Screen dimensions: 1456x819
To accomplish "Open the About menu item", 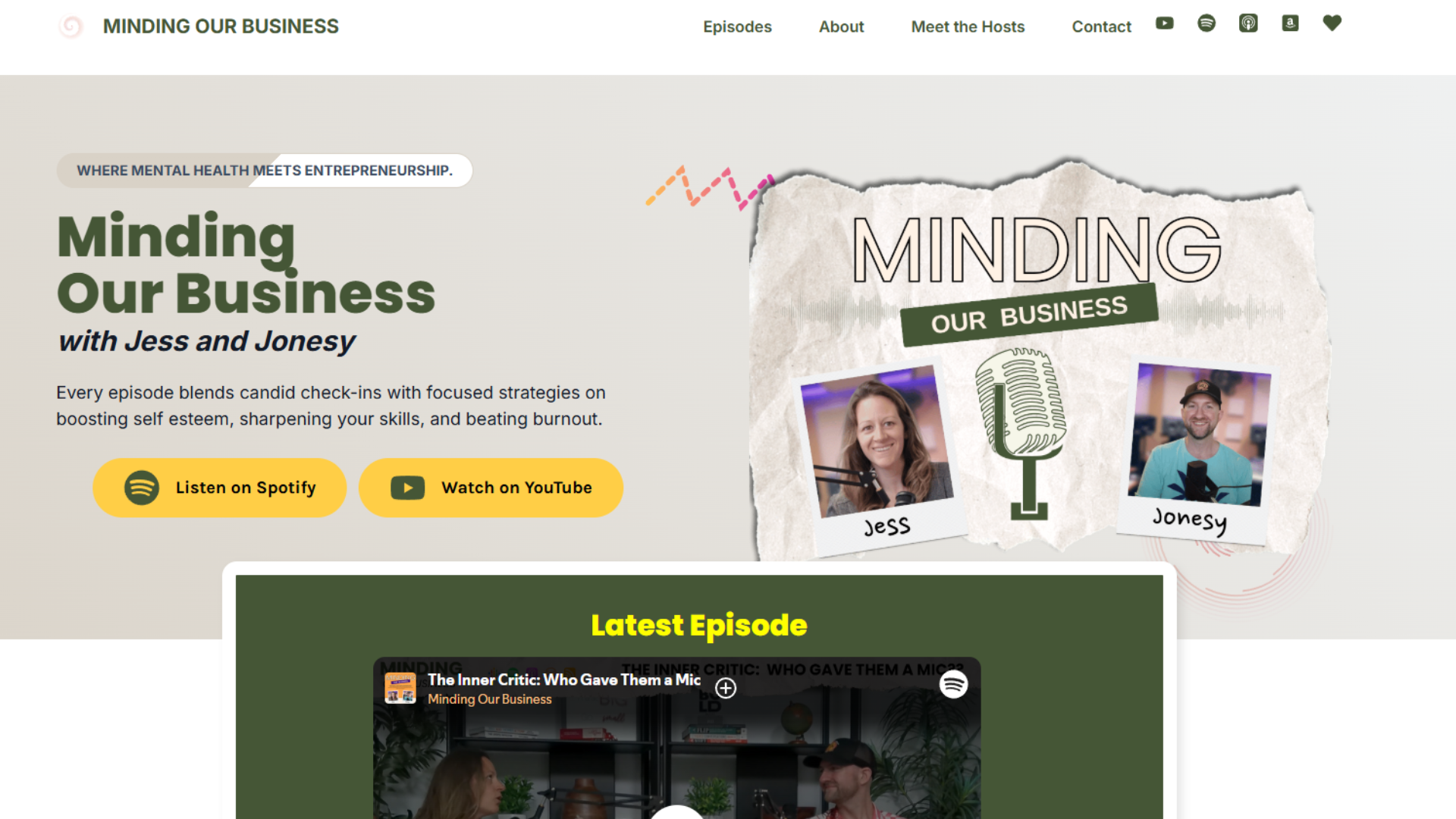I will [x=841, y=27].
